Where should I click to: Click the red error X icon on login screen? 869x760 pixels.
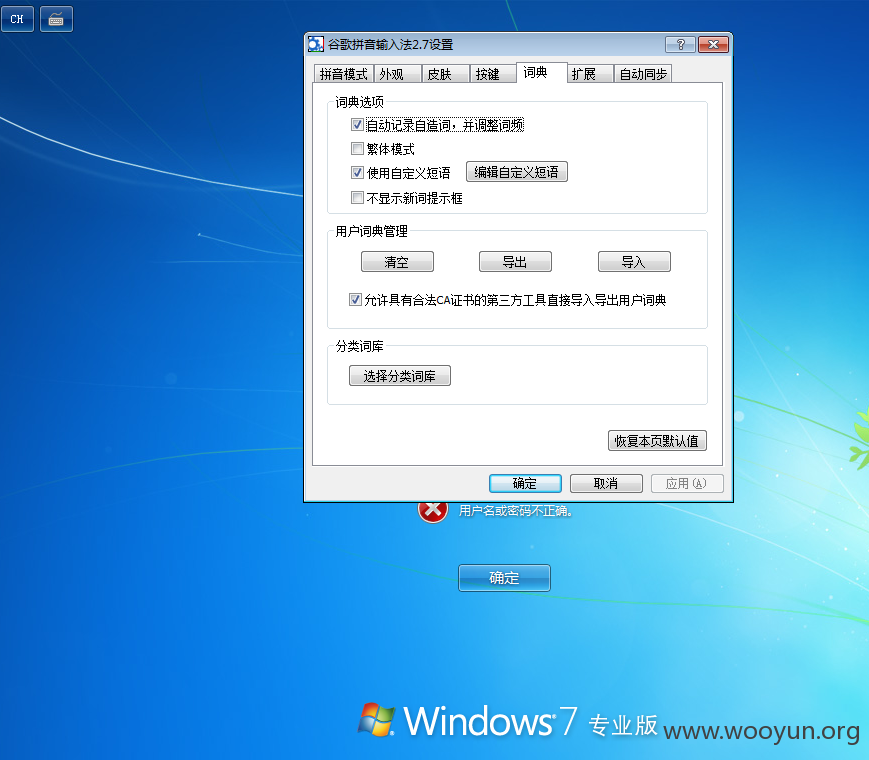pos(433,512)
